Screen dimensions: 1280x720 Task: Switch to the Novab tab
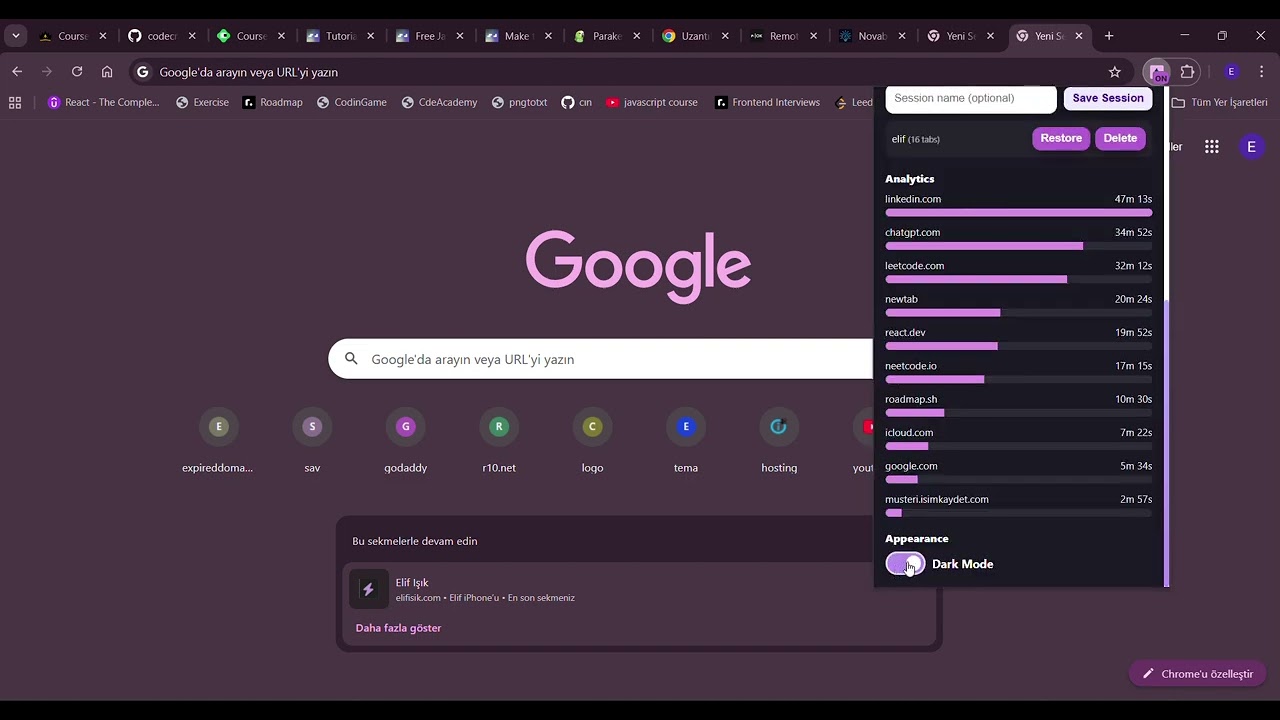pyautogui.click(x=873, y=36)
